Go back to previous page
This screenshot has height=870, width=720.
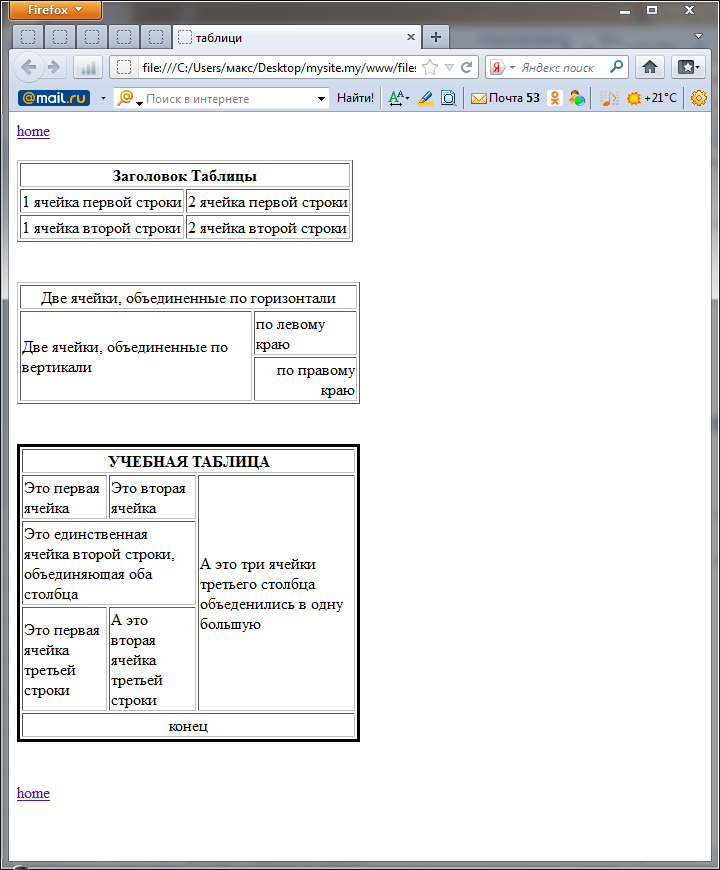click(x=28, y=68)
